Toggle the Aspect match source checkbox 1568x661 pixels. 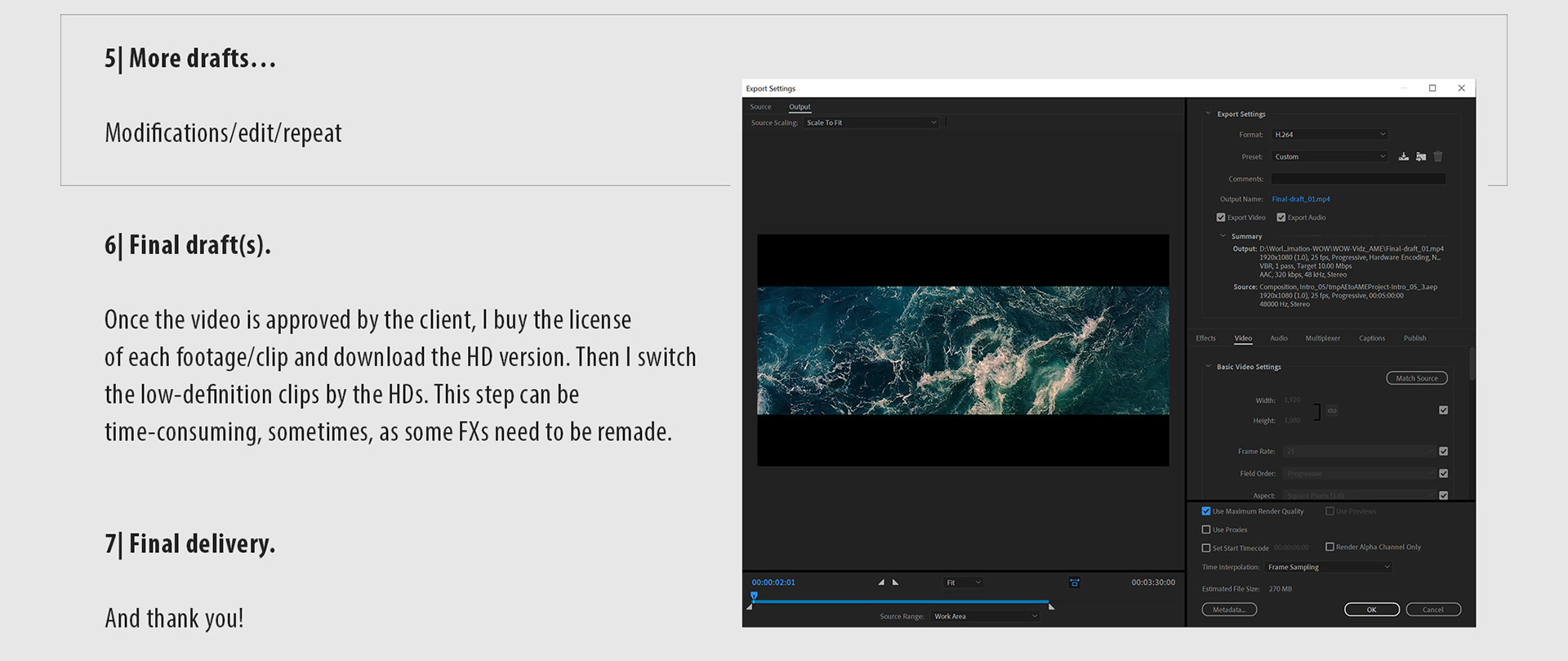click(1443, 495)
